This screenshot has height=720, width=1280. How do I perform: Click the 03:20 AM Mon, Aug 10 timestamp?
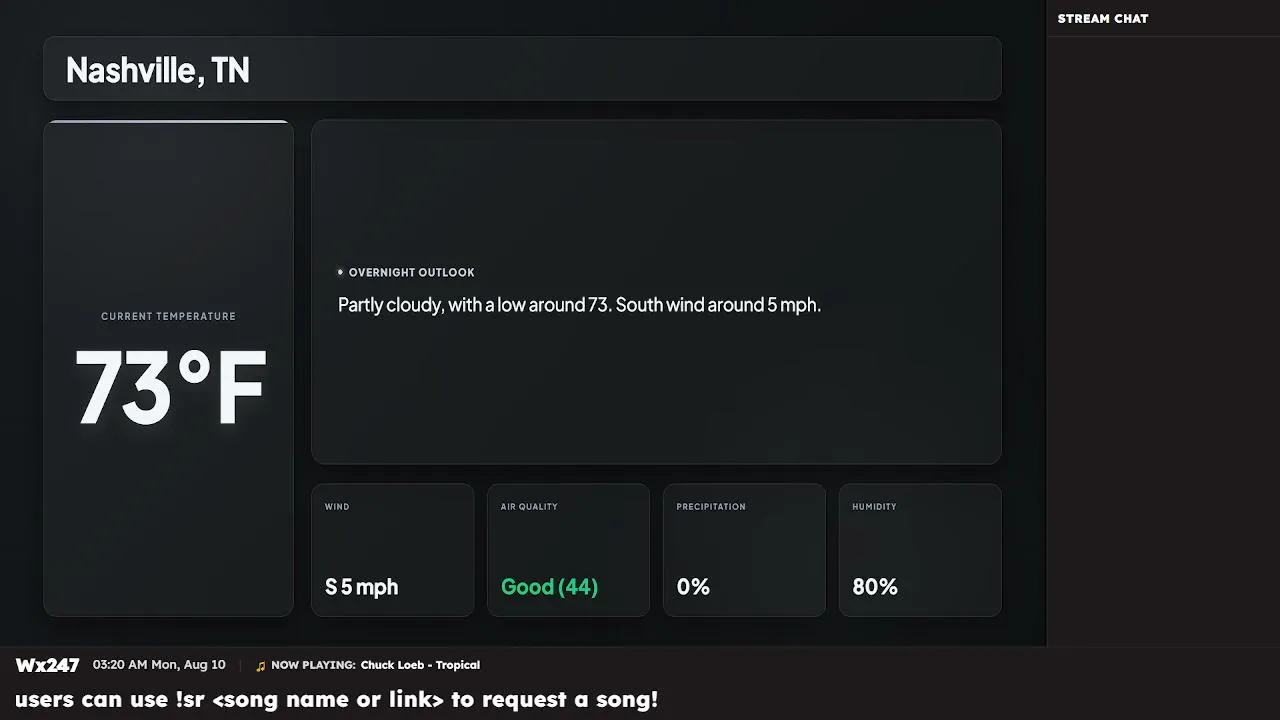159,665
